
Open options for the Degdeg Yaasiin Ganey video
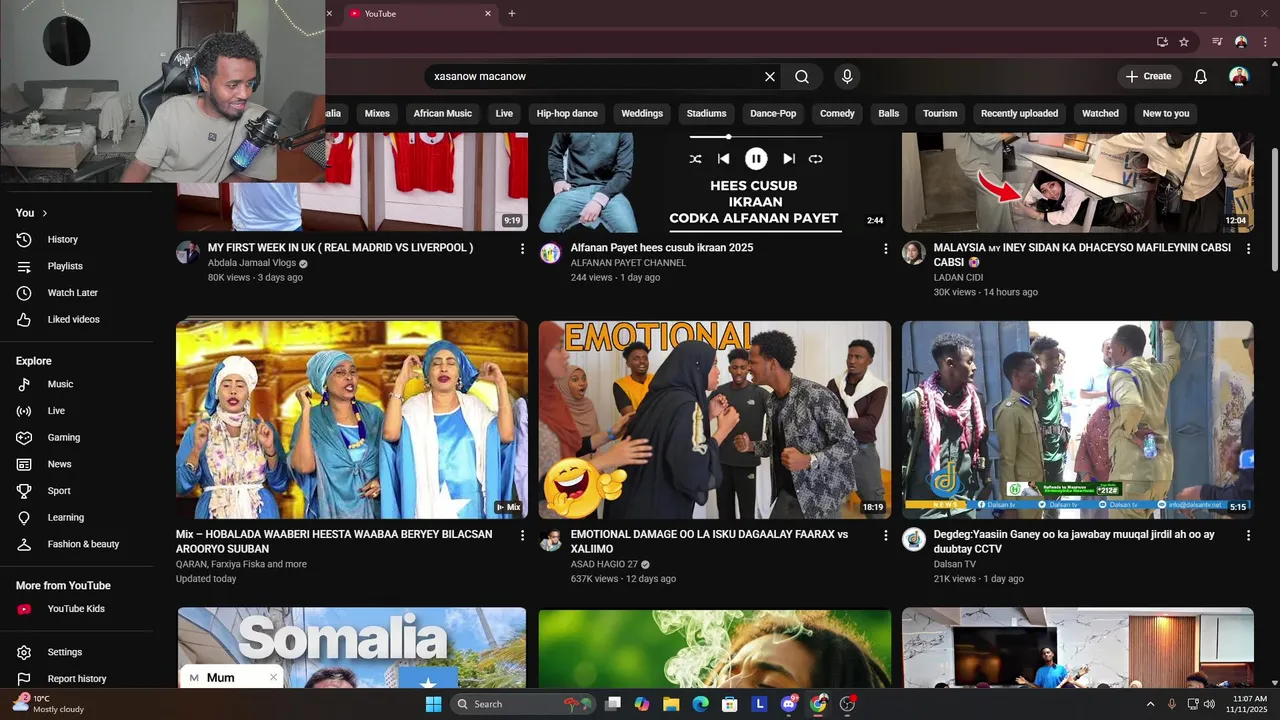(1248, 536)
